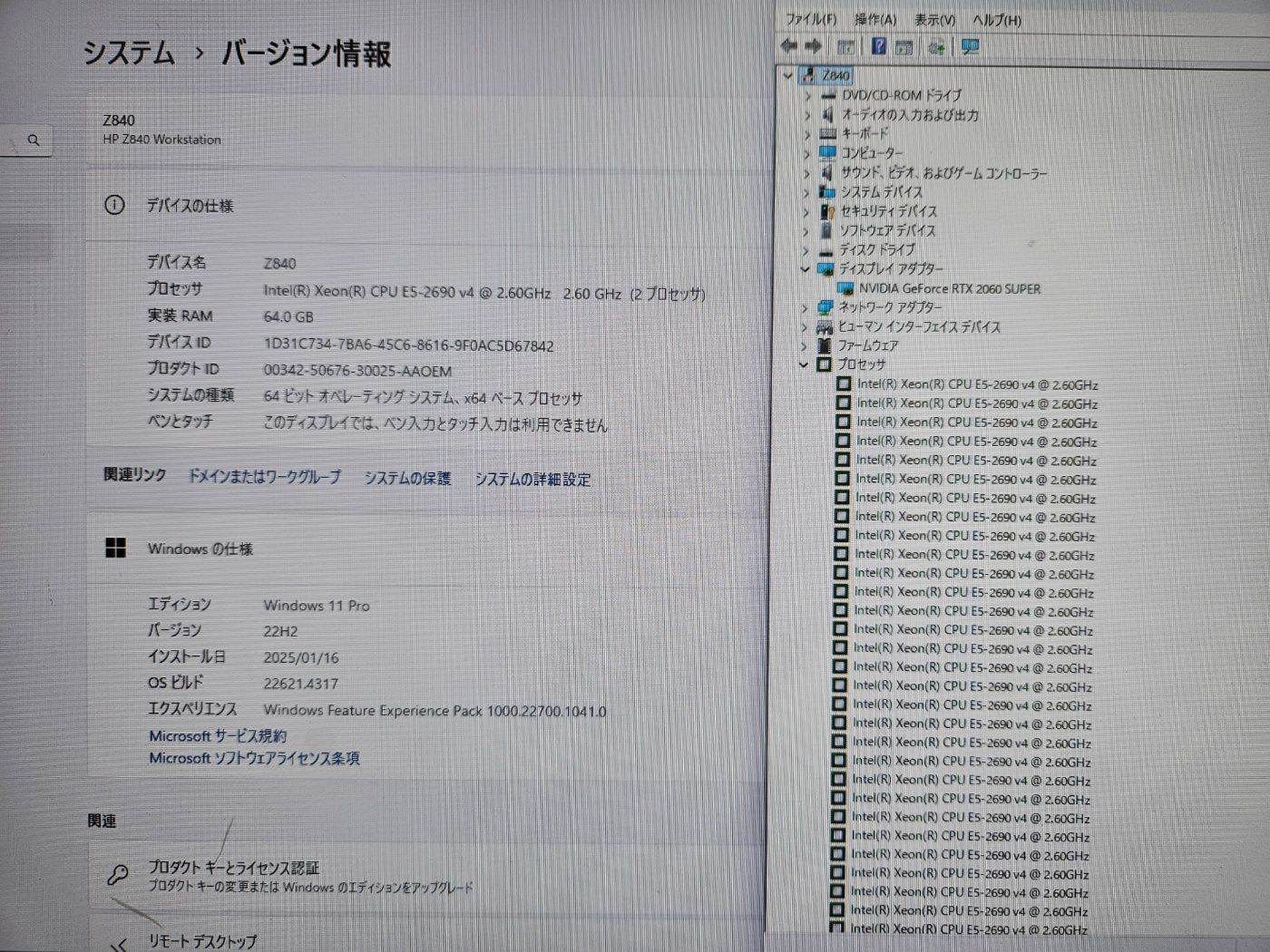Select the キーボード keyboard icon in tree
Screen dimensions: 1270x952
[x=827, y=133]
